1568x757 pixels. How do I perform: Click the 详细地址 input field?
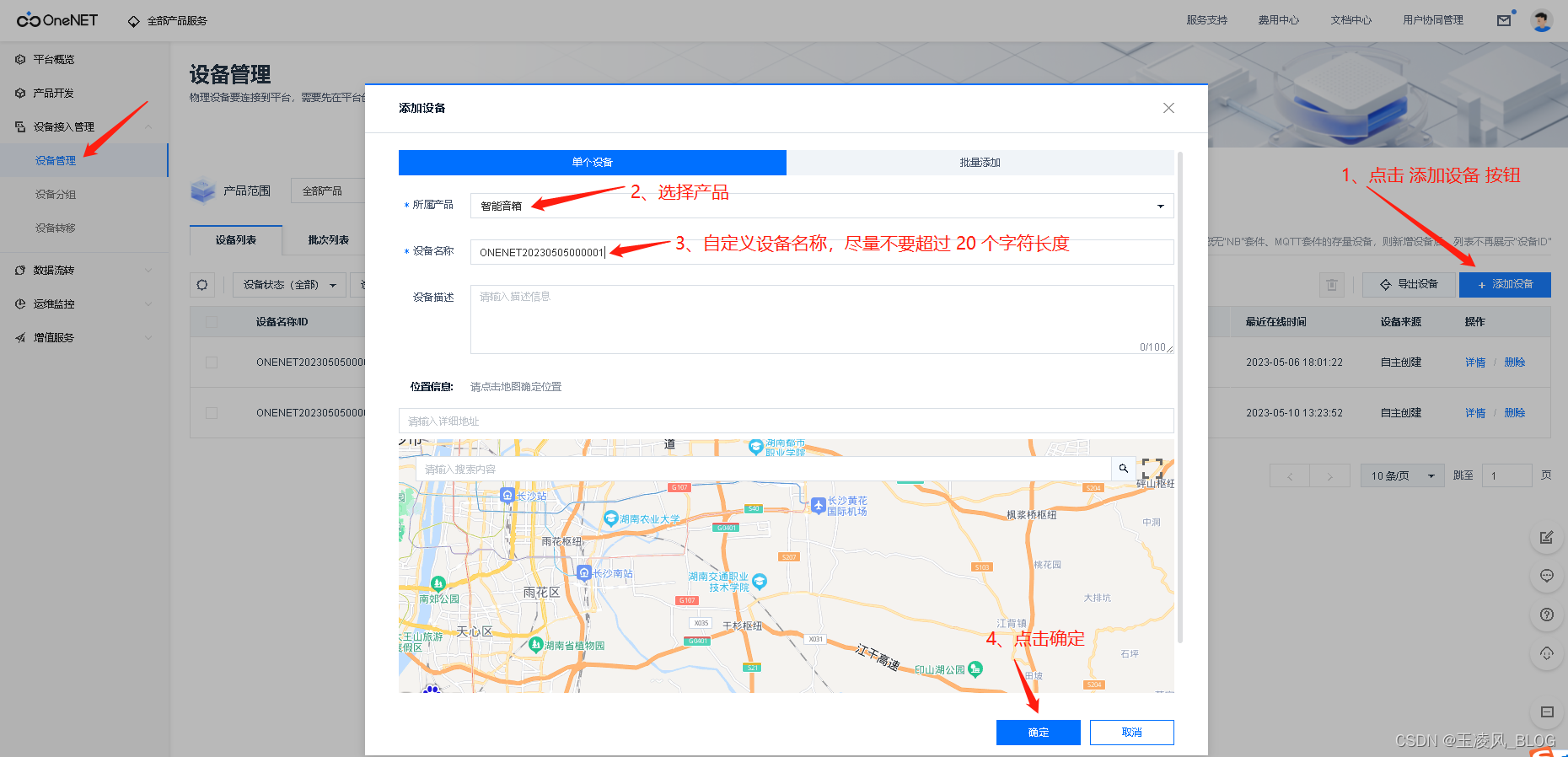point(787,421)
